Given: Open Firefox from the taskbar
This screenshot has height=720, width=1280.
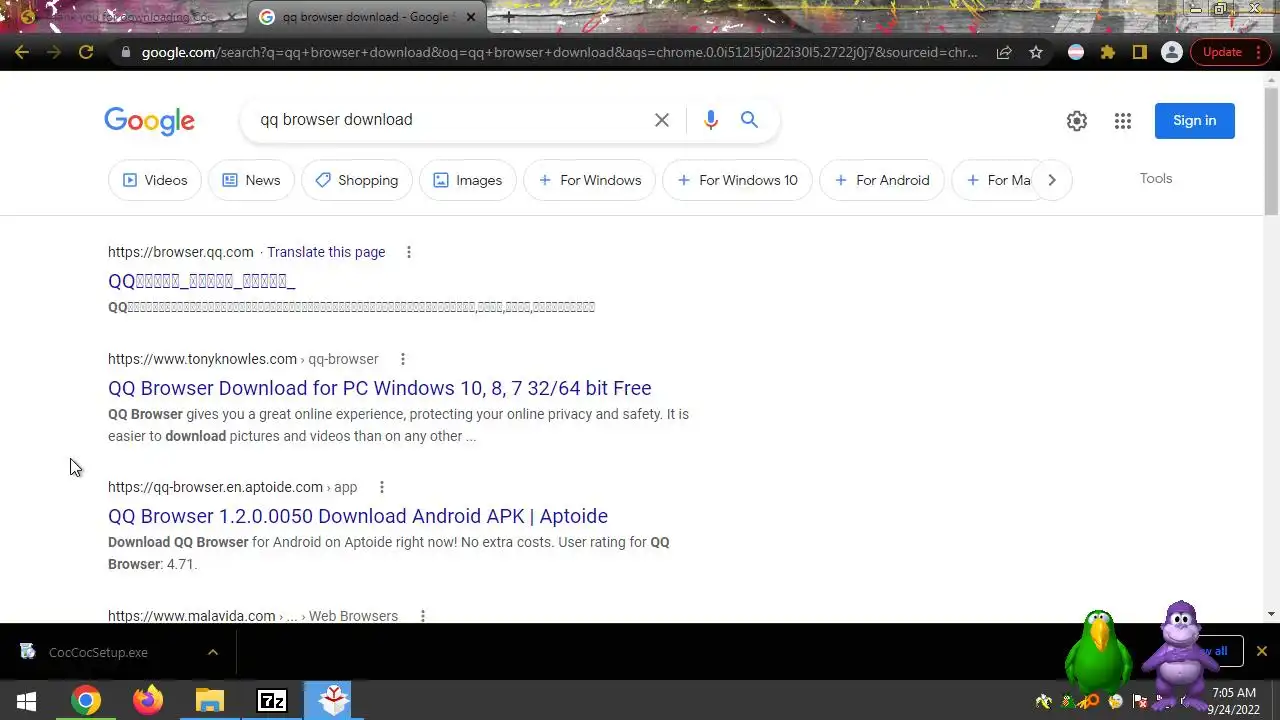Looking at the screenshot, I should (x=148, y=701).
